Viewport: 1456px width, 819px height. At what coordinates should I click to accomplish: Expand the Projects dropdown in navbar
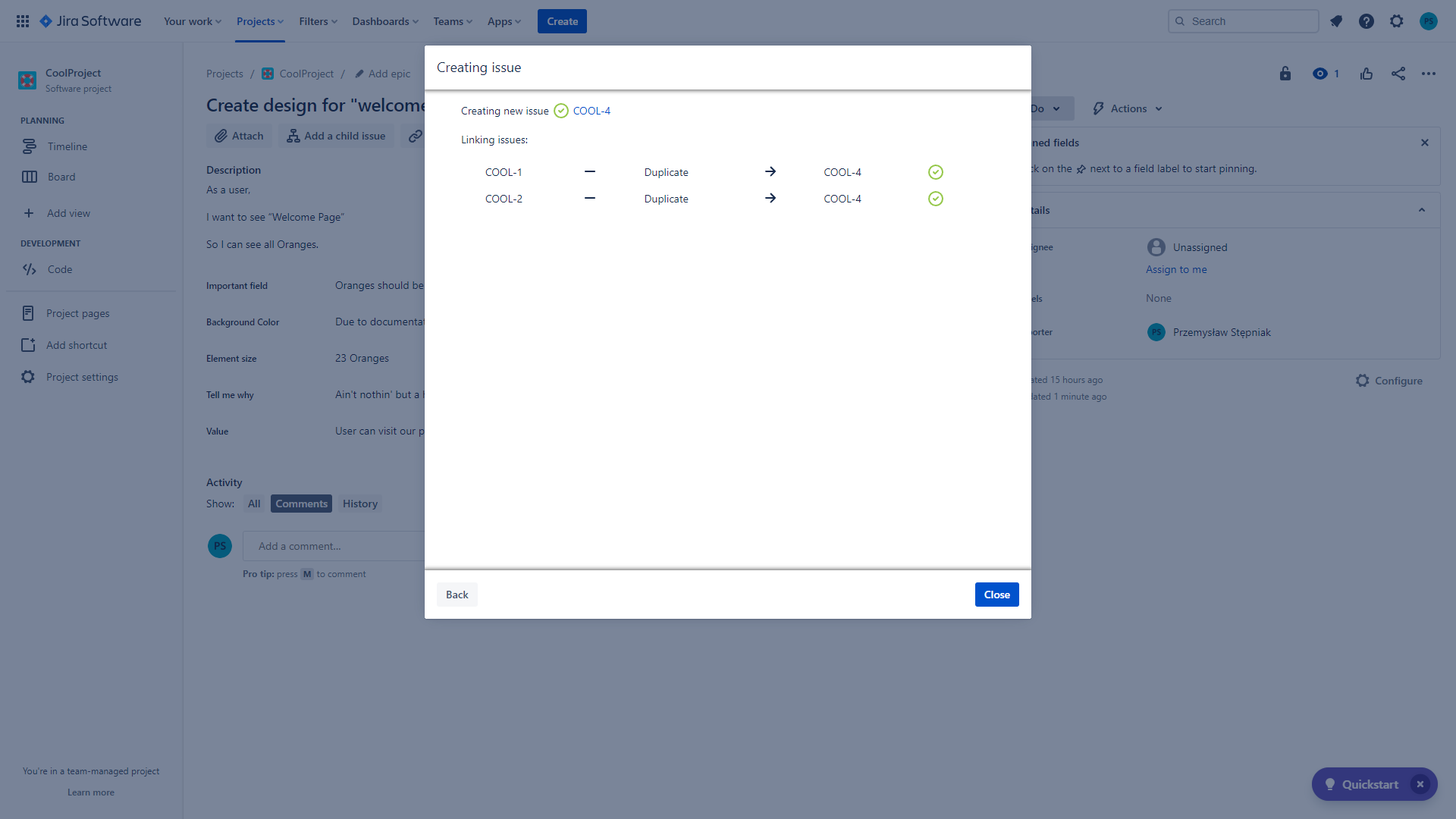tap(260, 21)
